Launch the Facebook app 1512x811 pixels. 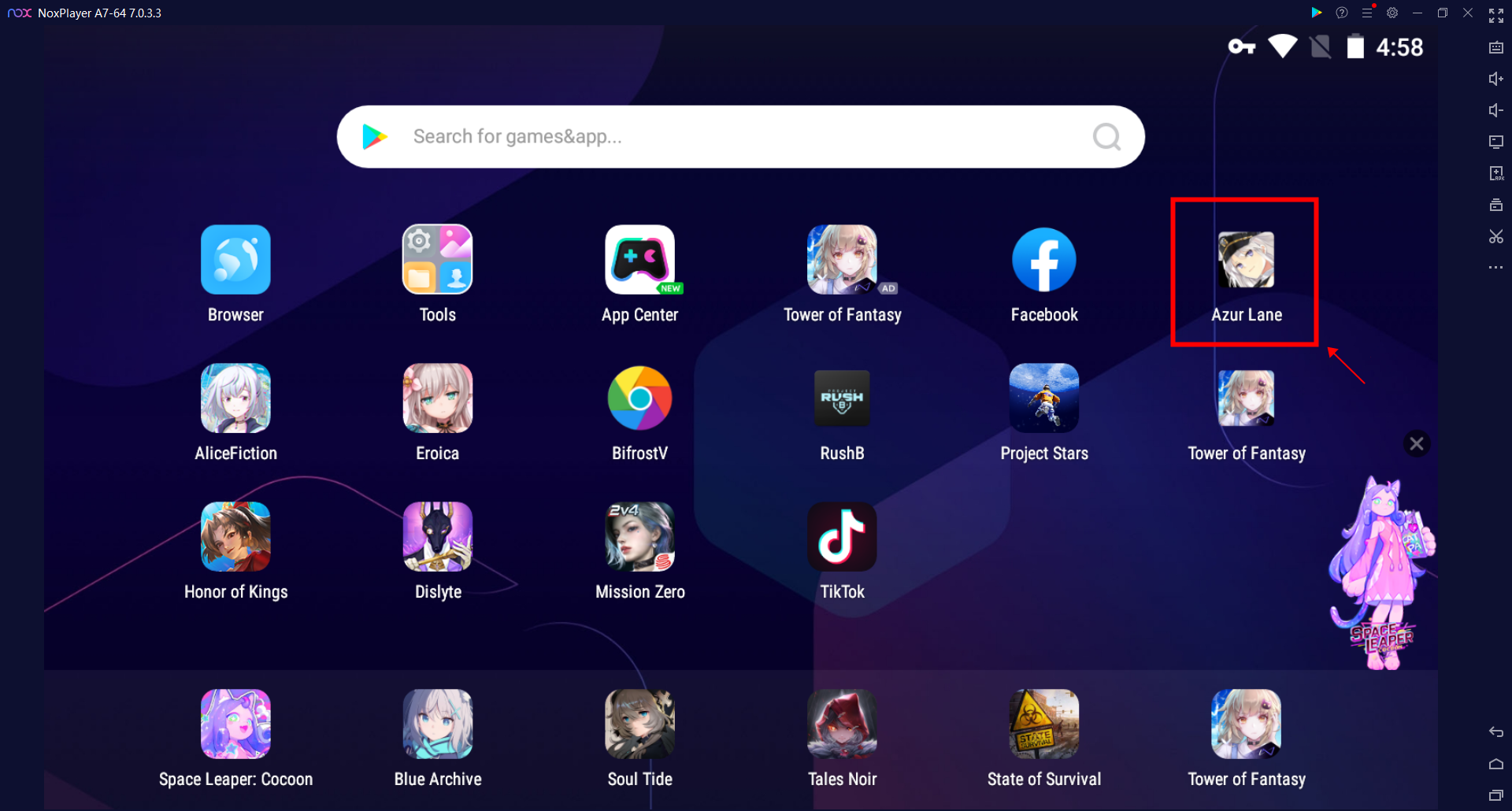click(x=1044, y=260)
